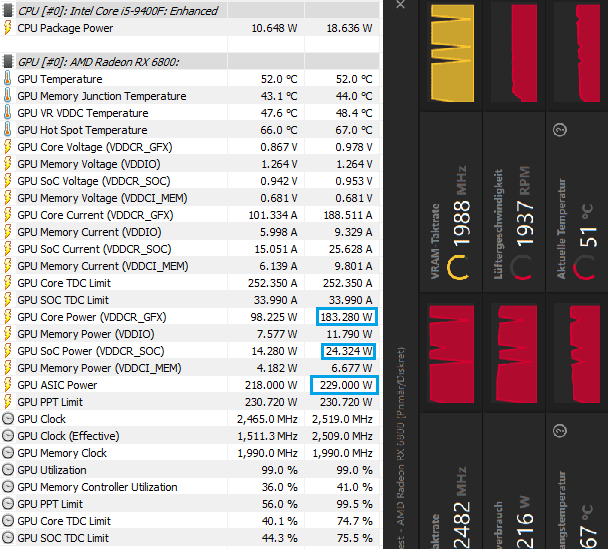Select GPU Memory Junction Temperature label

click(102, 96)
